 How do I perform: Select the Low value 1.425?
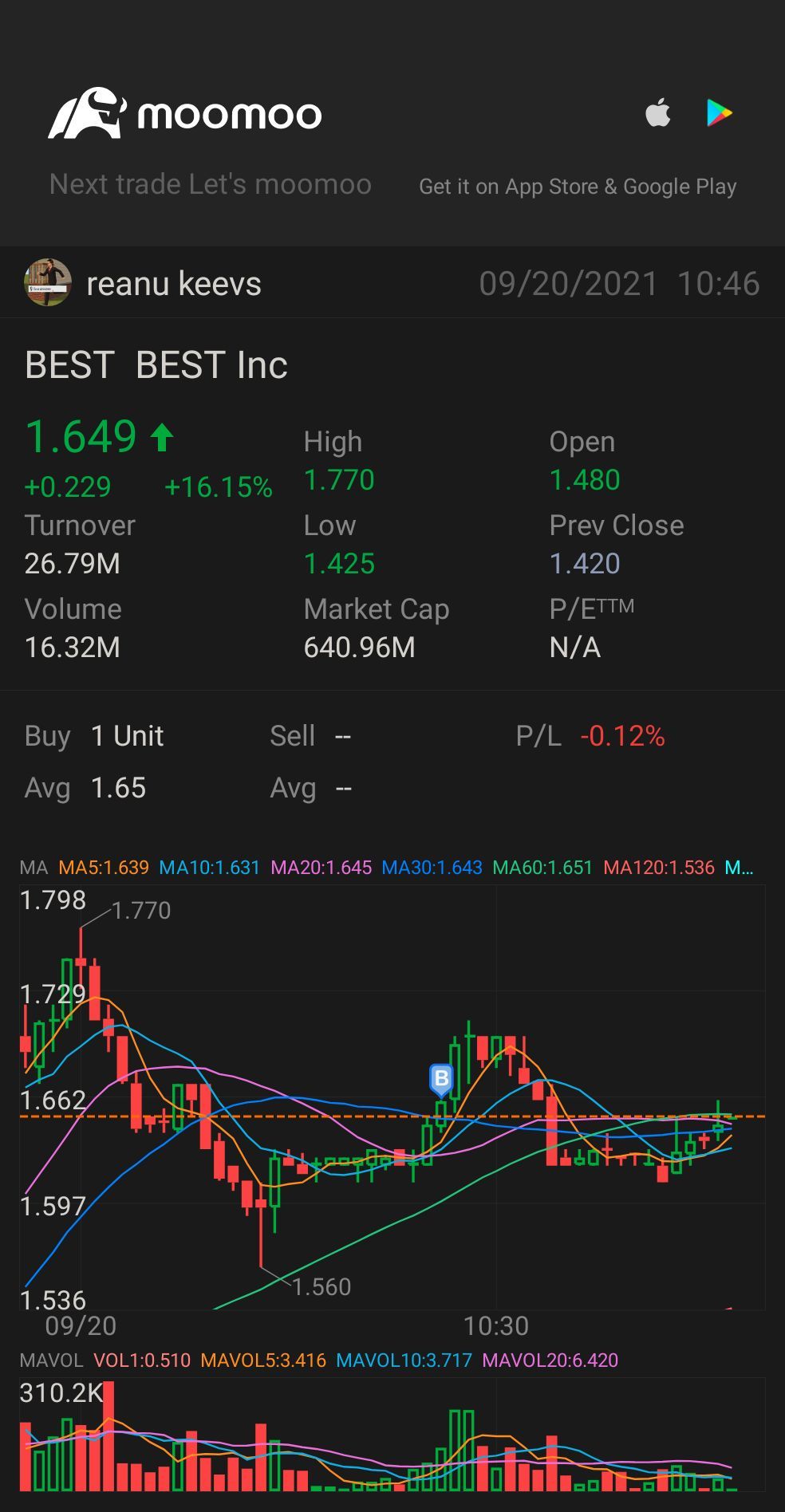(339, 564)
